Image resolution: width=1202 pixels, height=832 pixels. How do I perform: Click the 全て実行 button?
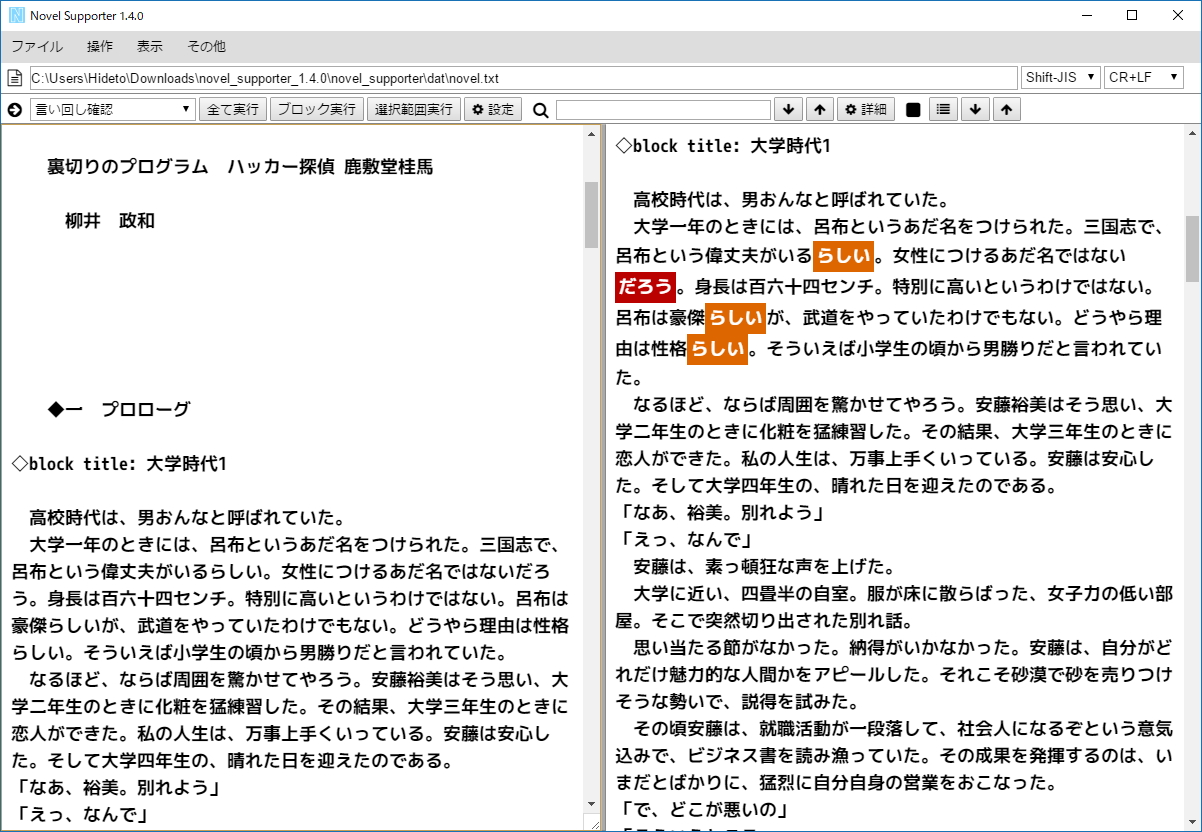(x=233, y=109)
